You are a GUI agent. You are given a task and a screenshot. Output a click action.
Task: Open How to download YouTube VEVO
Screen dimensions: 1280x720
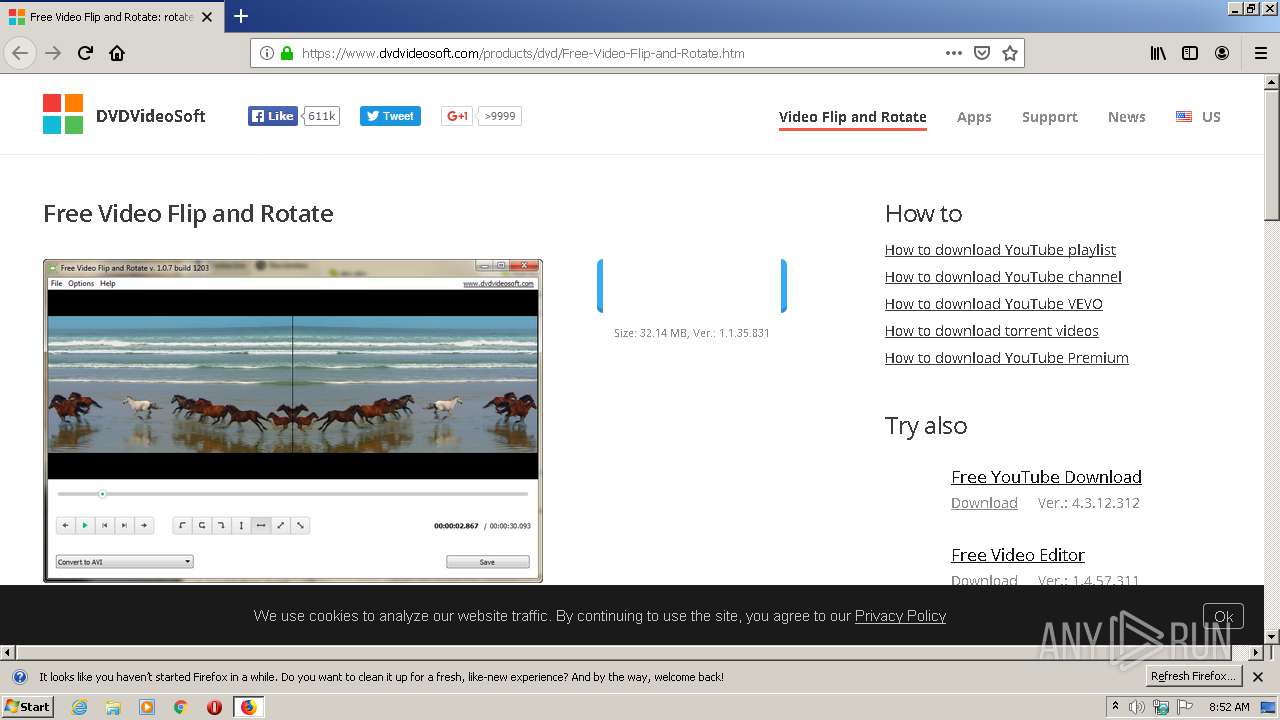(x=994, y=304)
